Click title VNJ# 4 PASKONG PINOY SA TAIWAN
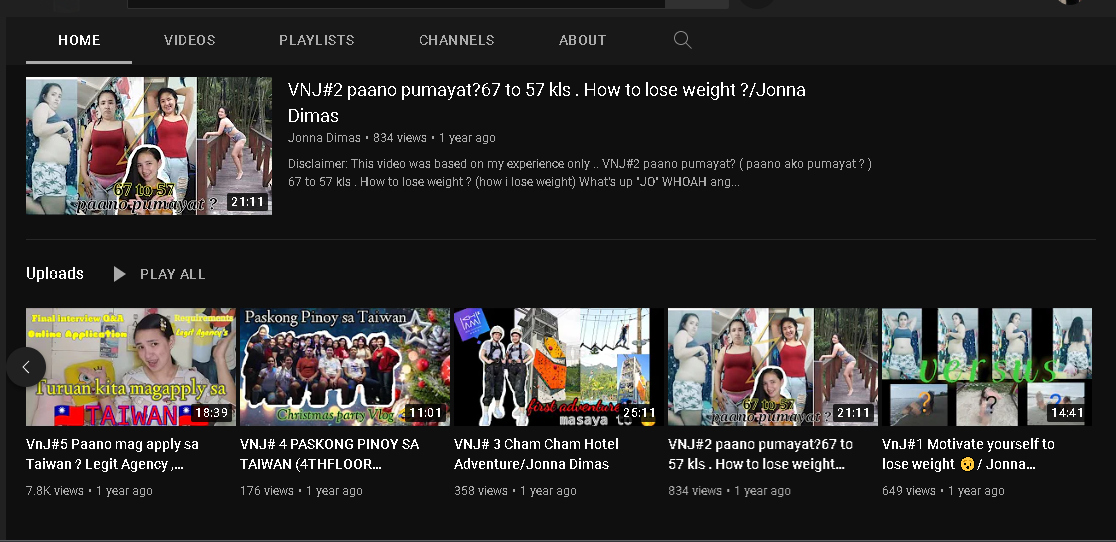The image size is (1116, 542). pyautogui.click(x=330, y=454)
